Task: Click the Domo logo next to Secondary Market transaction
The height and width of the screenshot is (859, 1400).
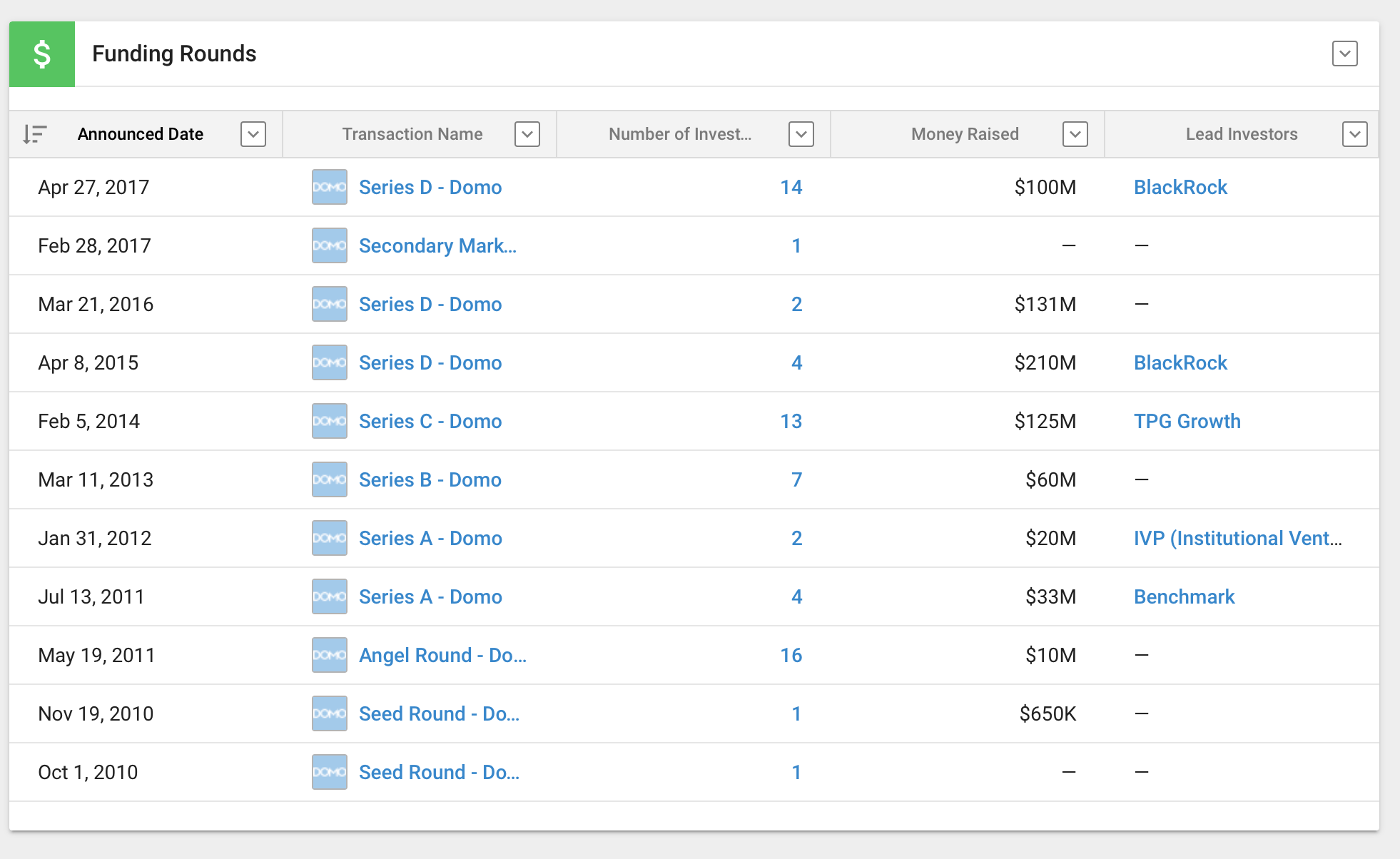Action: tap(329, 245)
